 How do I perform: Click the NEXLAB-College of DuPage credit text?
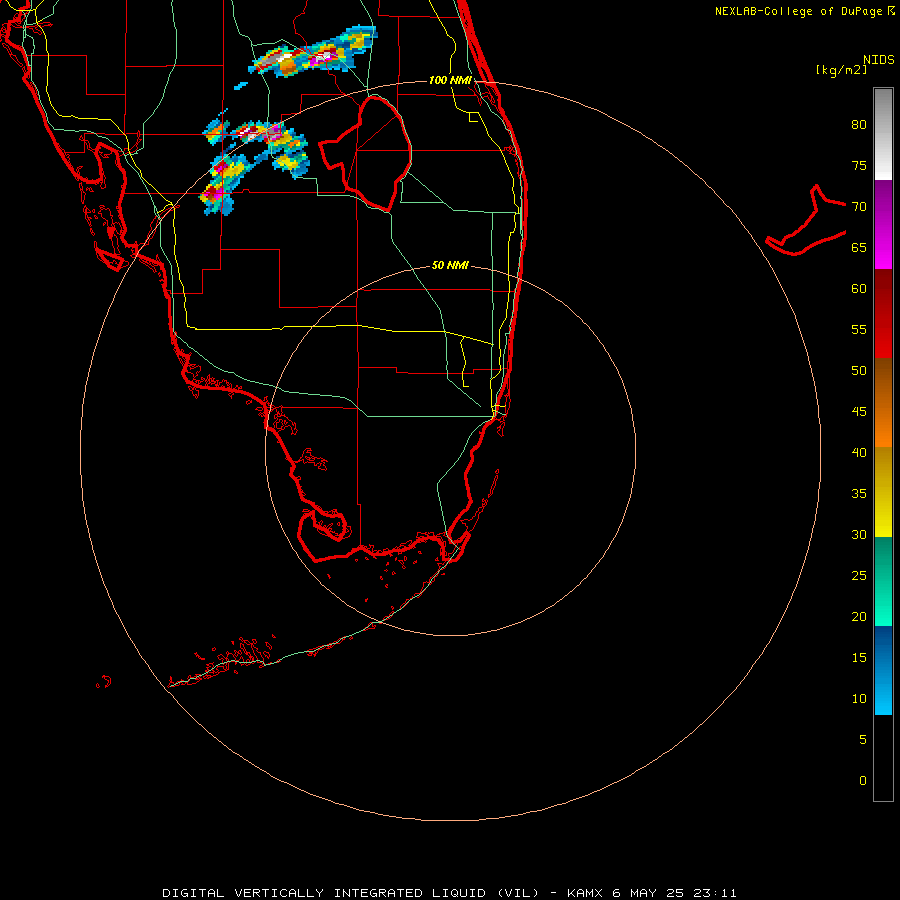pyautogui.click(x=805, y=11)
